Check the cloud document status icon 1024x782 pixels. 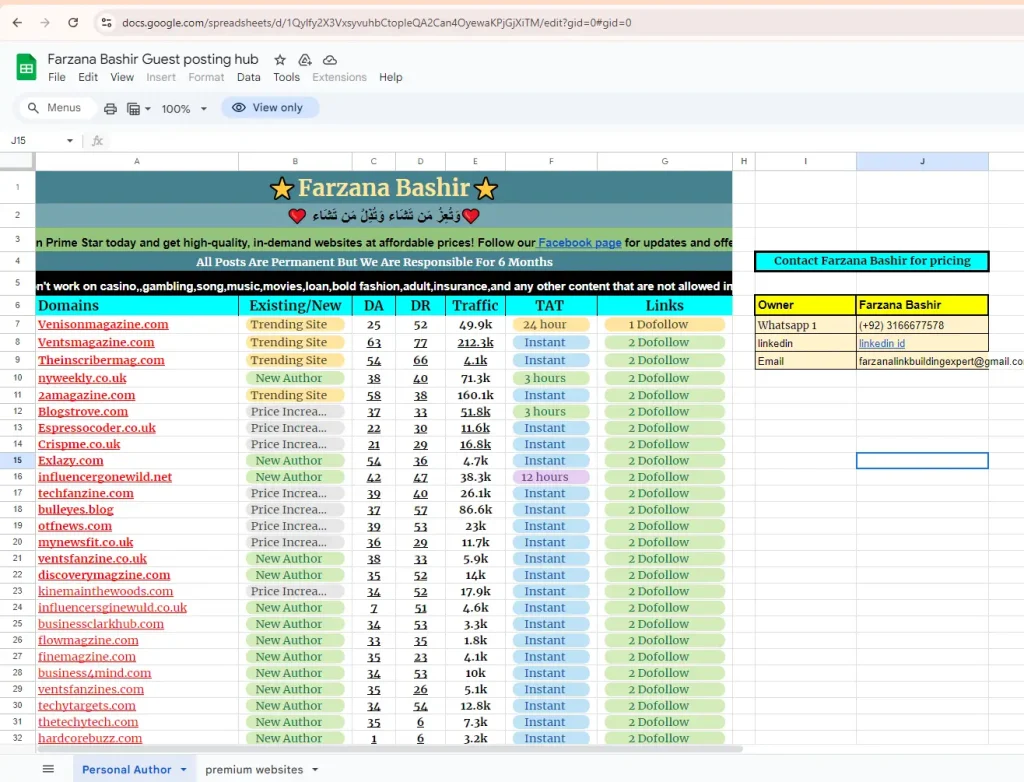point(330,60)
